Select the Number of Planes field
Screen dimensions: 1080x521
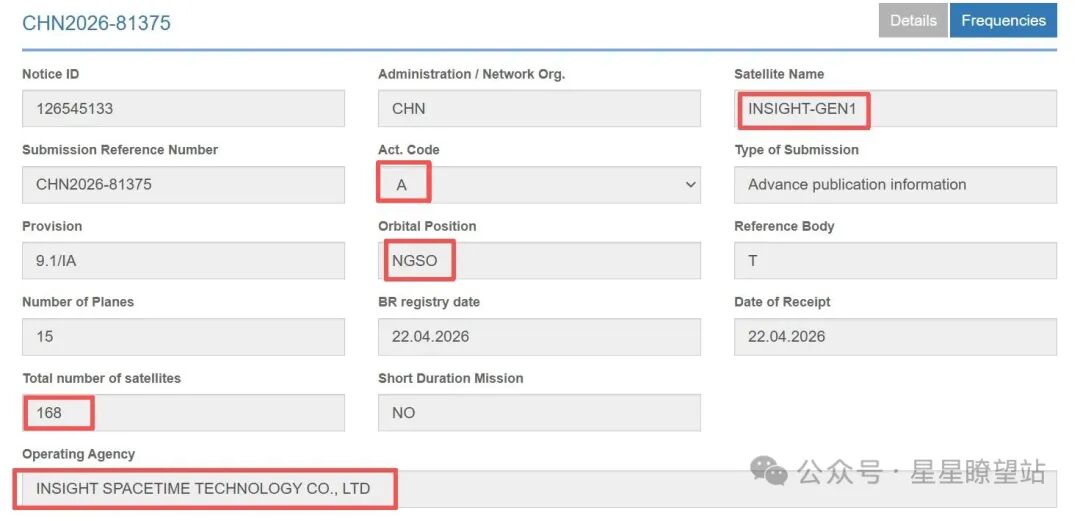(x=183, y=337)
